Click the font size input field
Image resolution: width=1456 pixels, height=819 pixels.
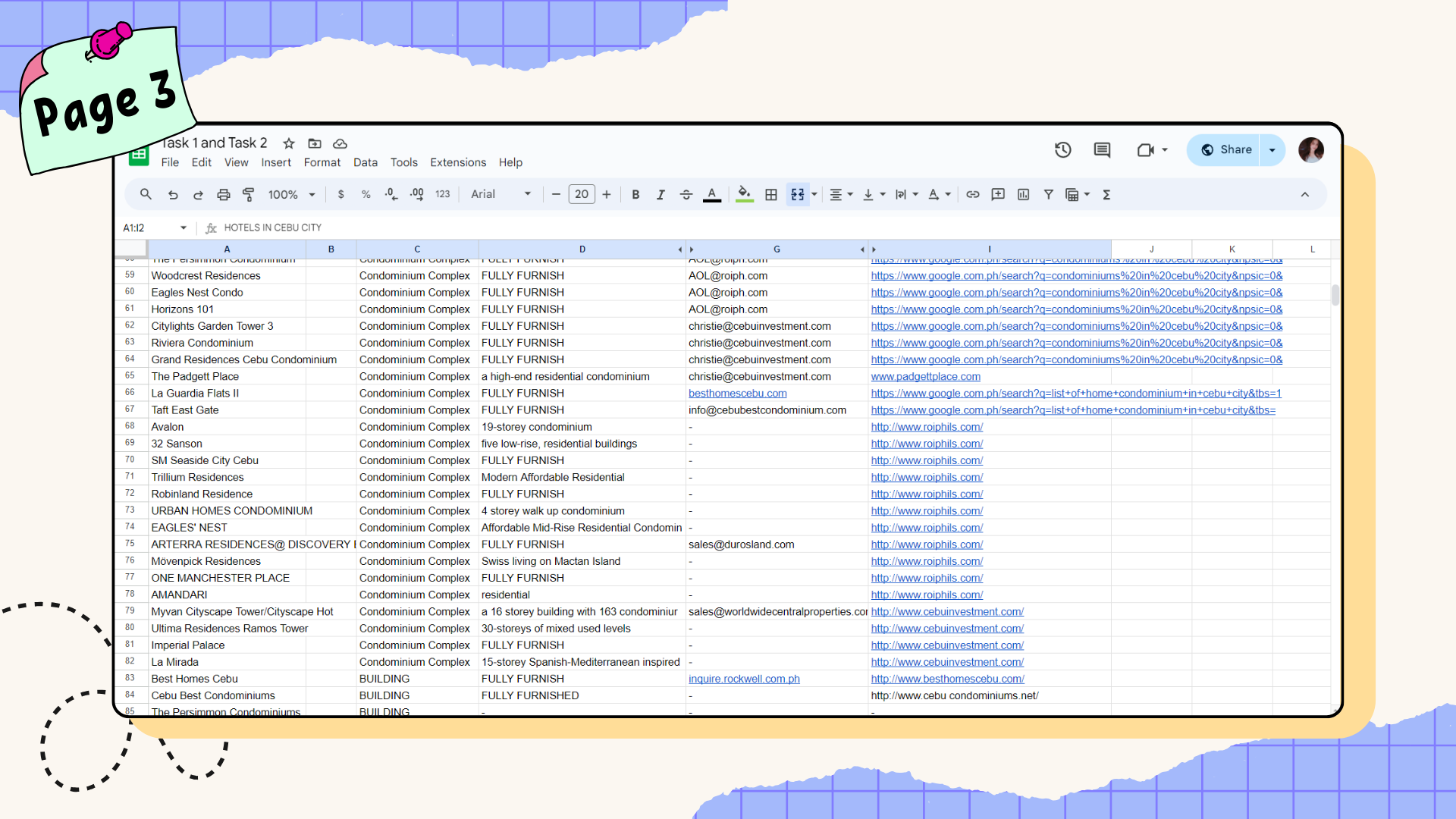[x=582, y=195]
